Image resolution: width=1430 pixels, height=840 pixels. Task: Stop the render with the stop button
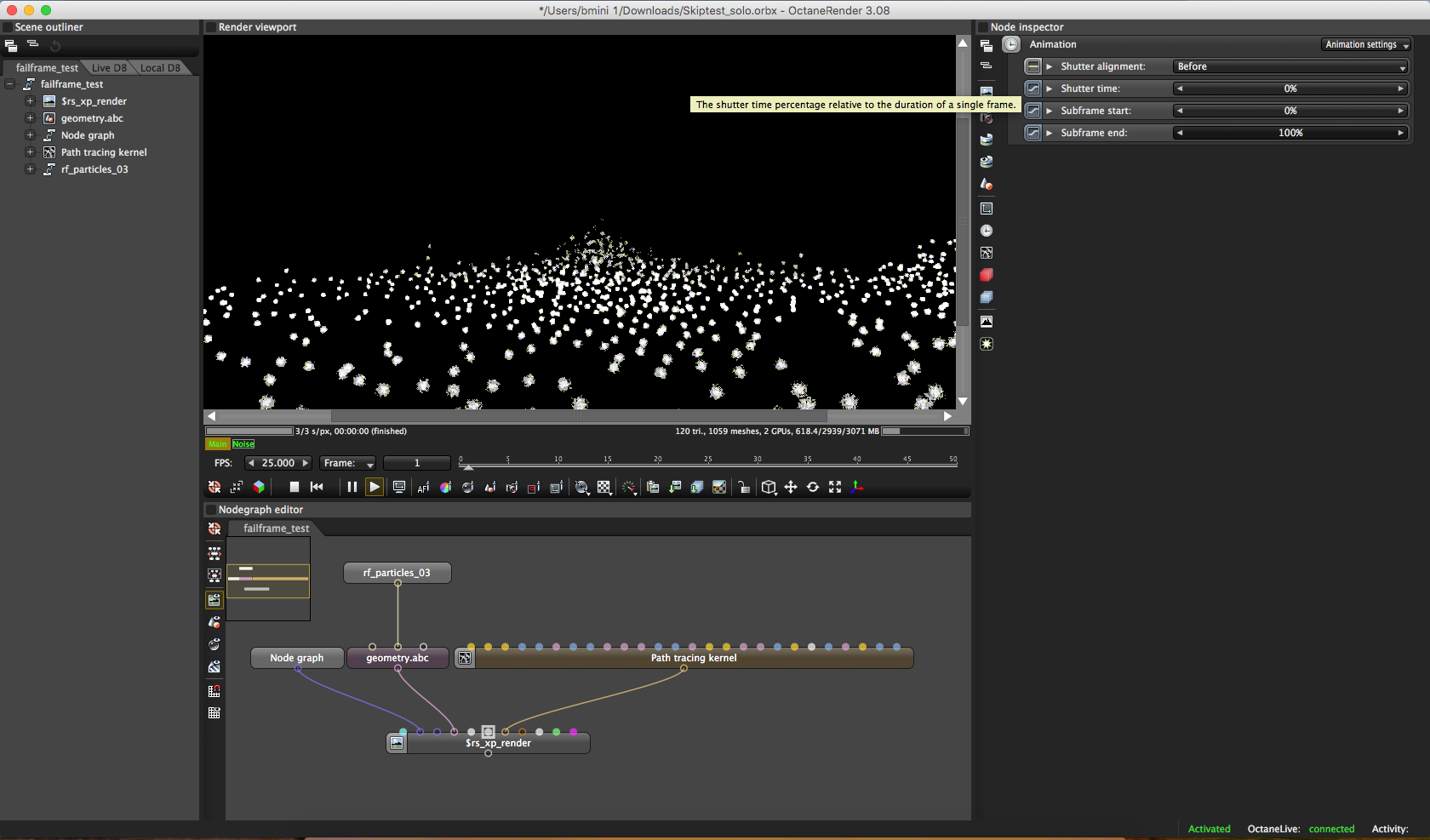295,487
